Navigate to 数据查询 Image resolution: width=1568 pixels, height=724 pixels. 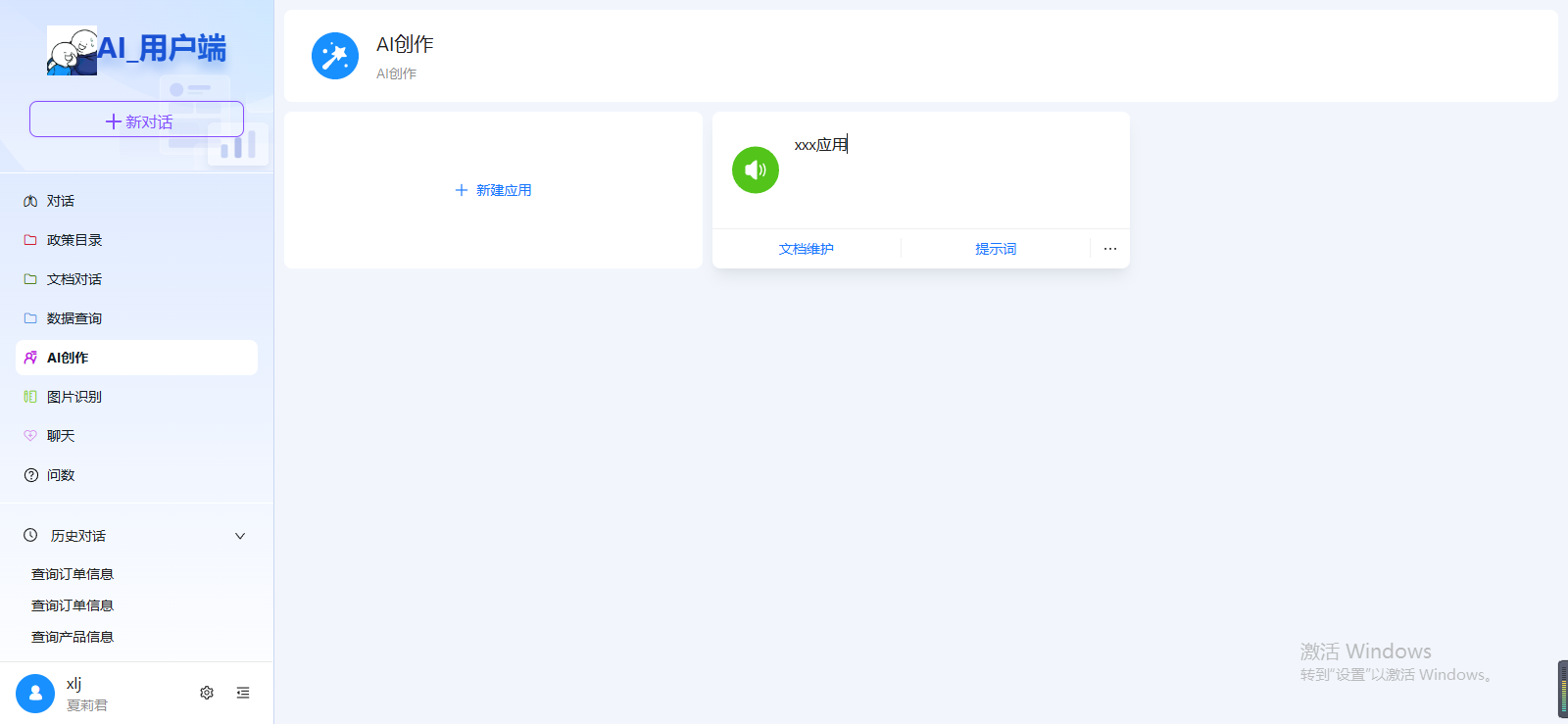[x=74, y=318]
